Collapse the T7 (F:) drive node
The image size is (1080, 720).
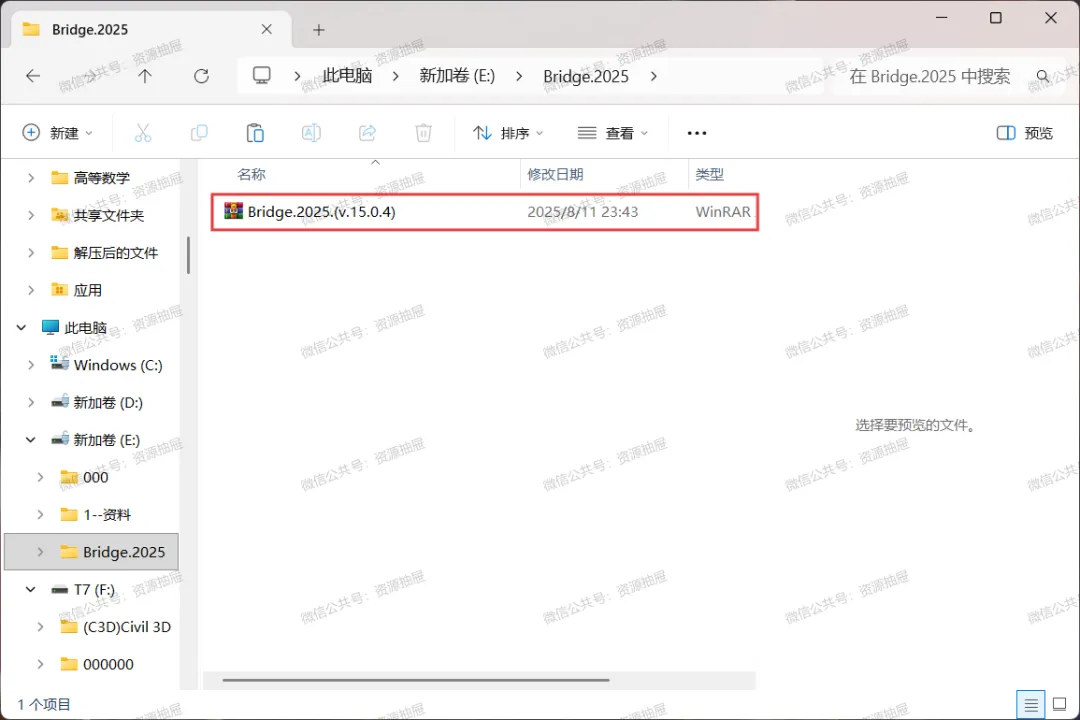pyautogui.click(x=31, y=589)
